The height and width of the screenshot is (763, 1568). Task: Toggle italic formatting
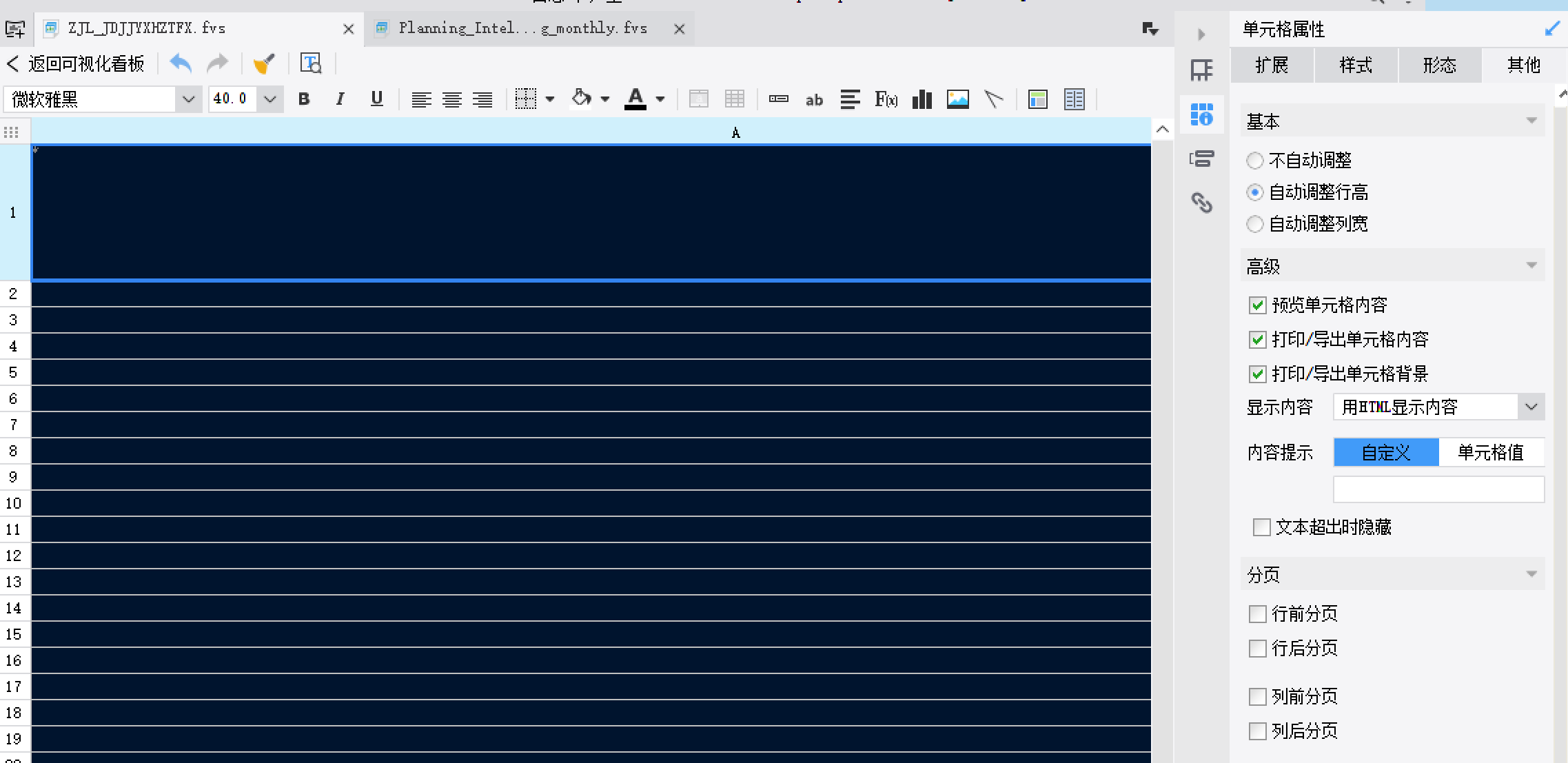coord(340,99)
